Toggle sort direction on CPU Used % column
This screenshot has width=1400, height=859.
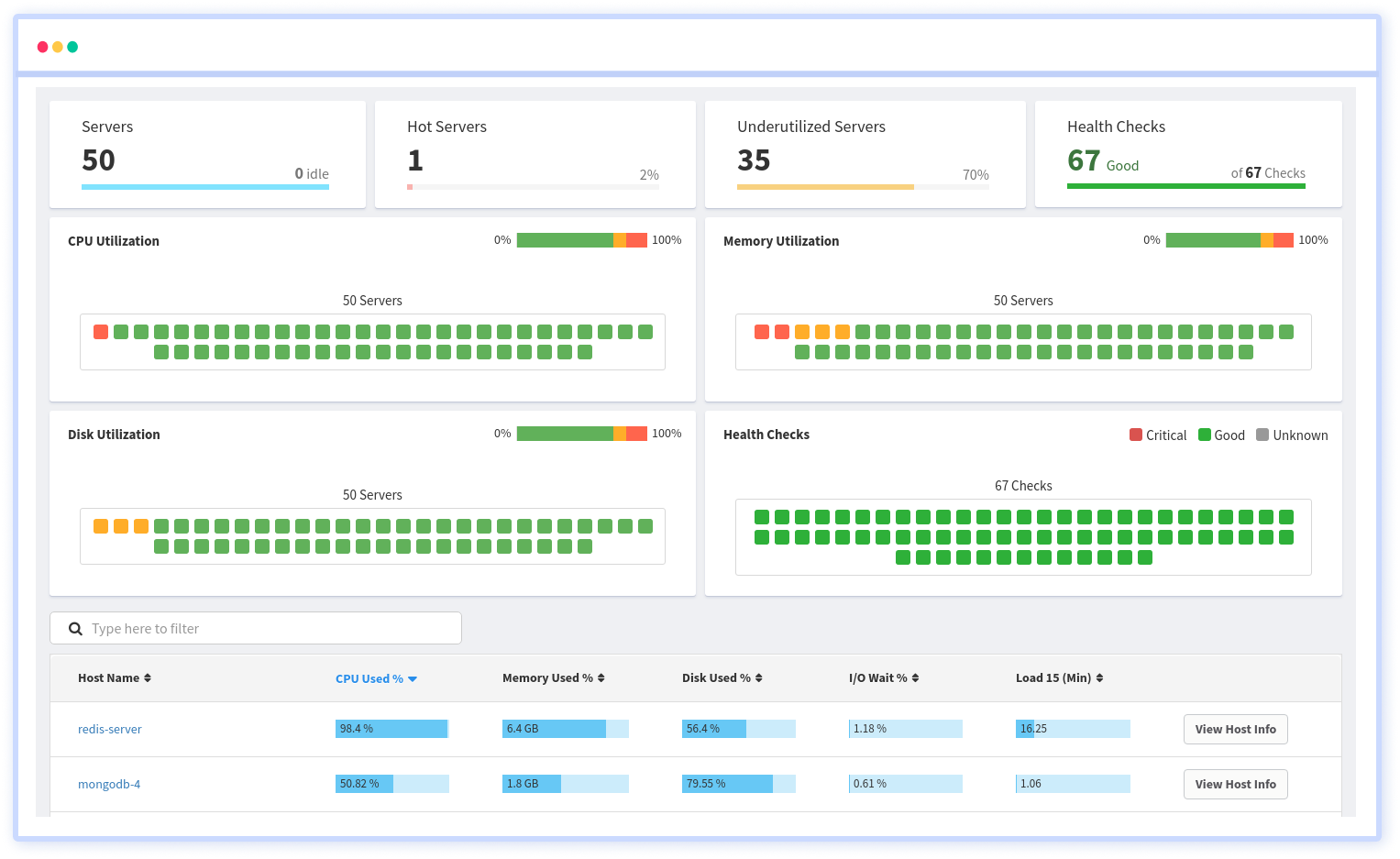tap(376, 678)
